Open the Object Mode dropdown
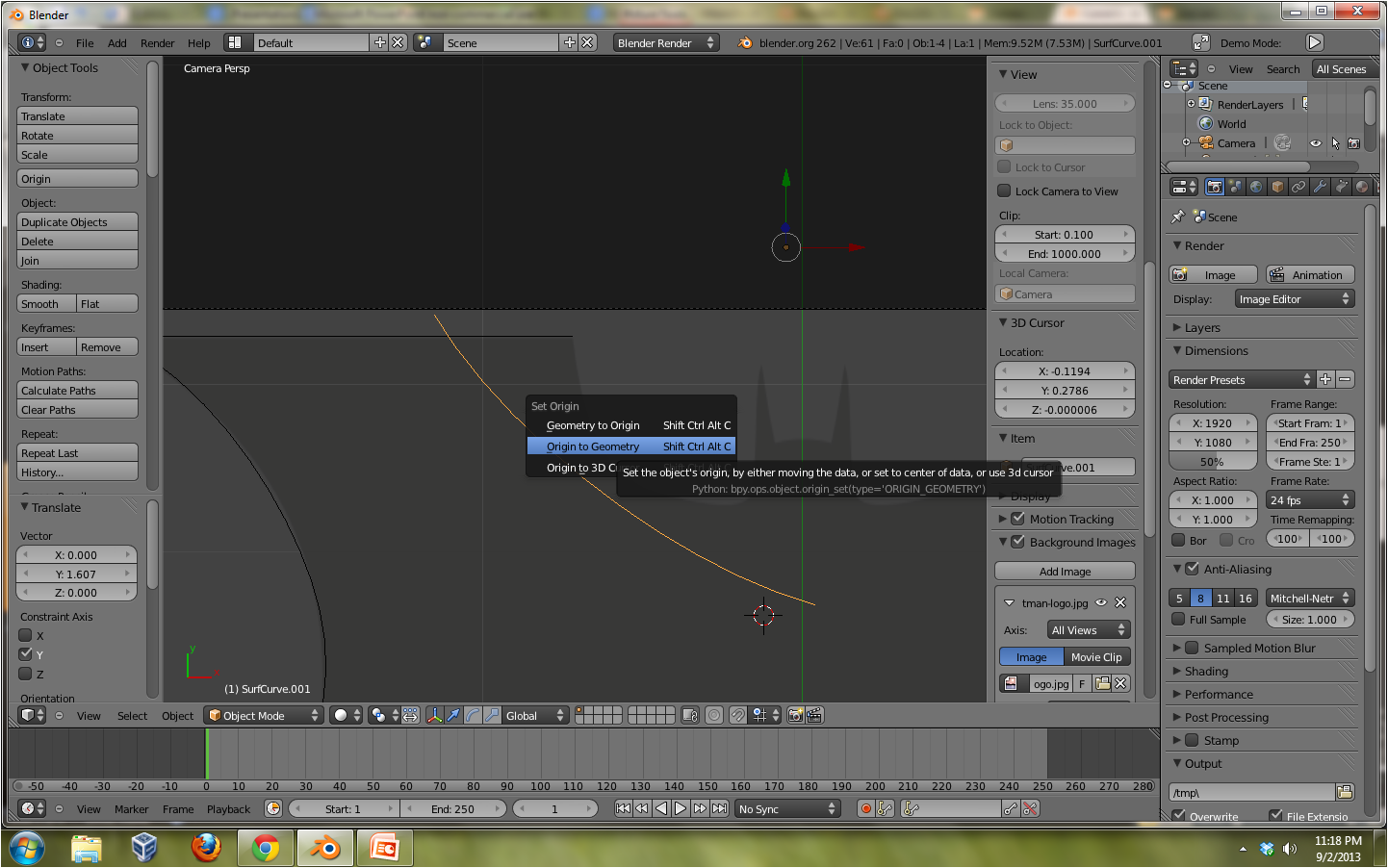Image resolution: width=1388 pixels, height=868 pixels. tap(264, 715)
